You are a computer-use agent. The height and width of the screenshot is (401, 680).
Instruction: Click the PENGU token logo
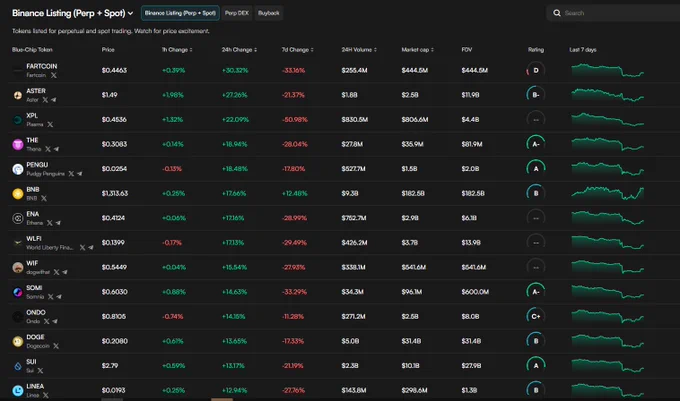click(x=18, y=169)
